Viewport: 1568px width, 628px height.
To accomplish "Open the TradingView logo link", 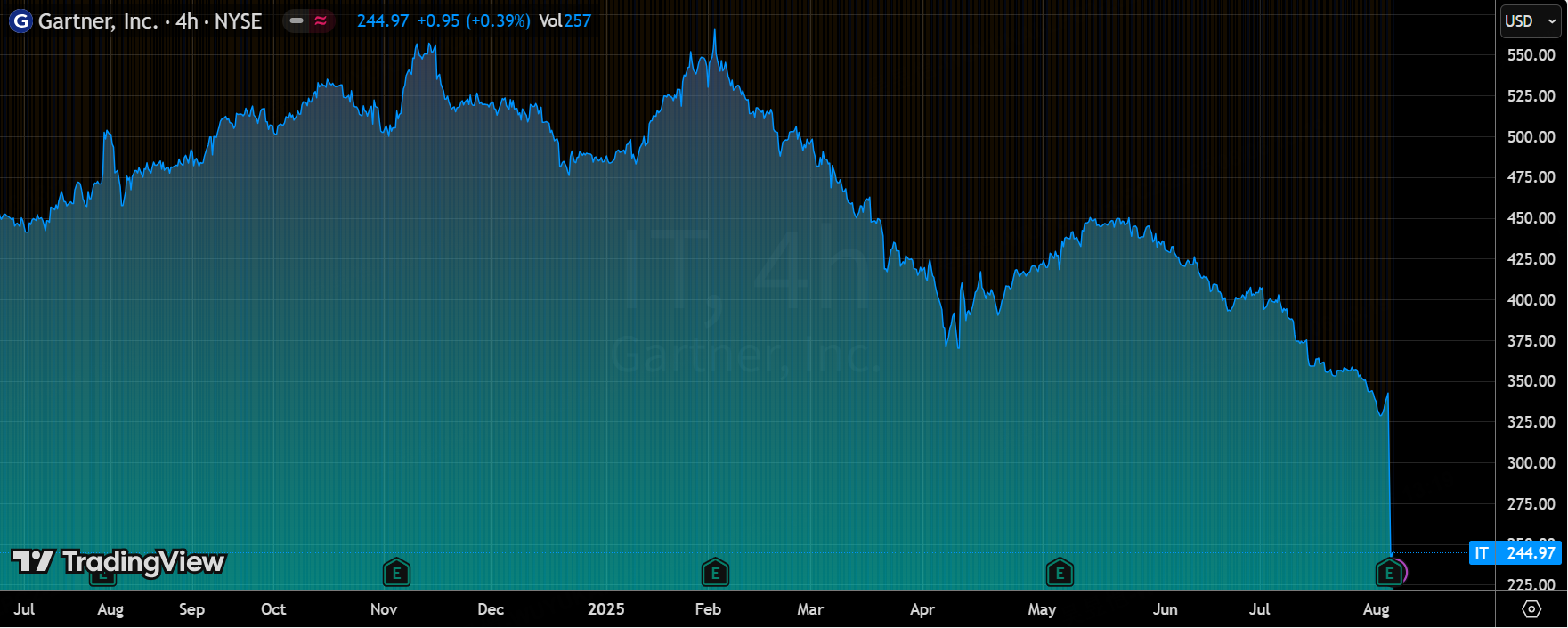I will point(118,562).
